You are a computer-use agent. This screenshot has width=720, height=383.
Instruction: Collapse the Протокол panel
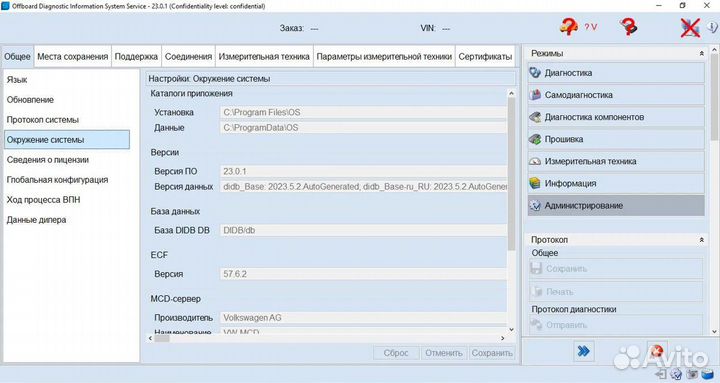pyautogui.click(x=702, y=240)
